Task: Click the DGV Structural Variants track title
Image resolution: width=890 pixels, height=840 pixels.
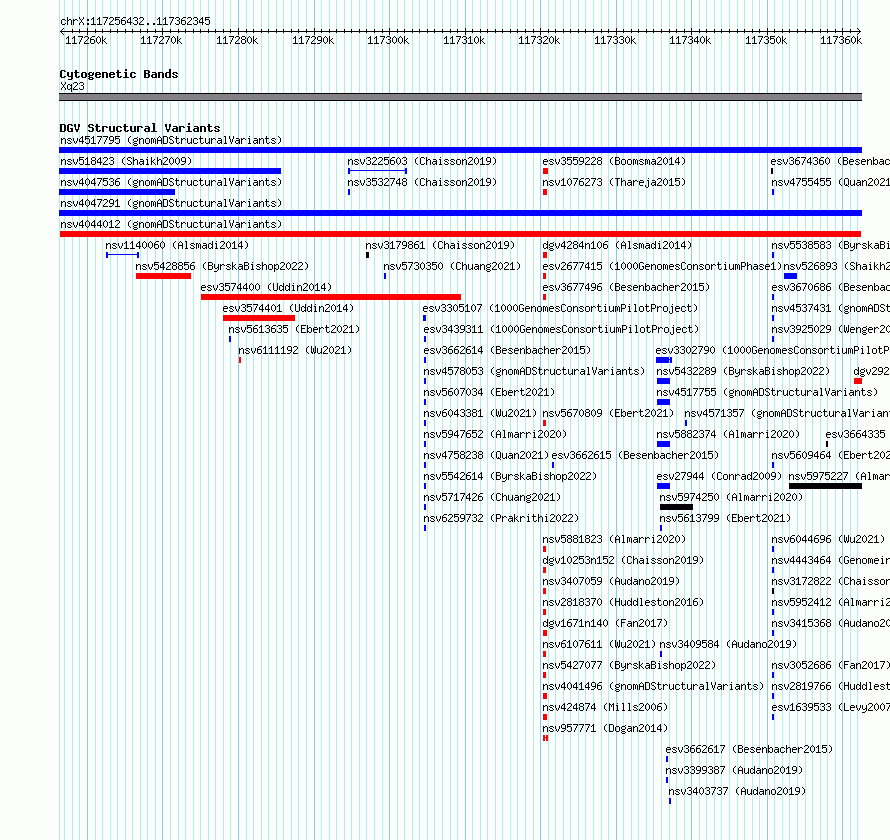Action: click(140, 128)
